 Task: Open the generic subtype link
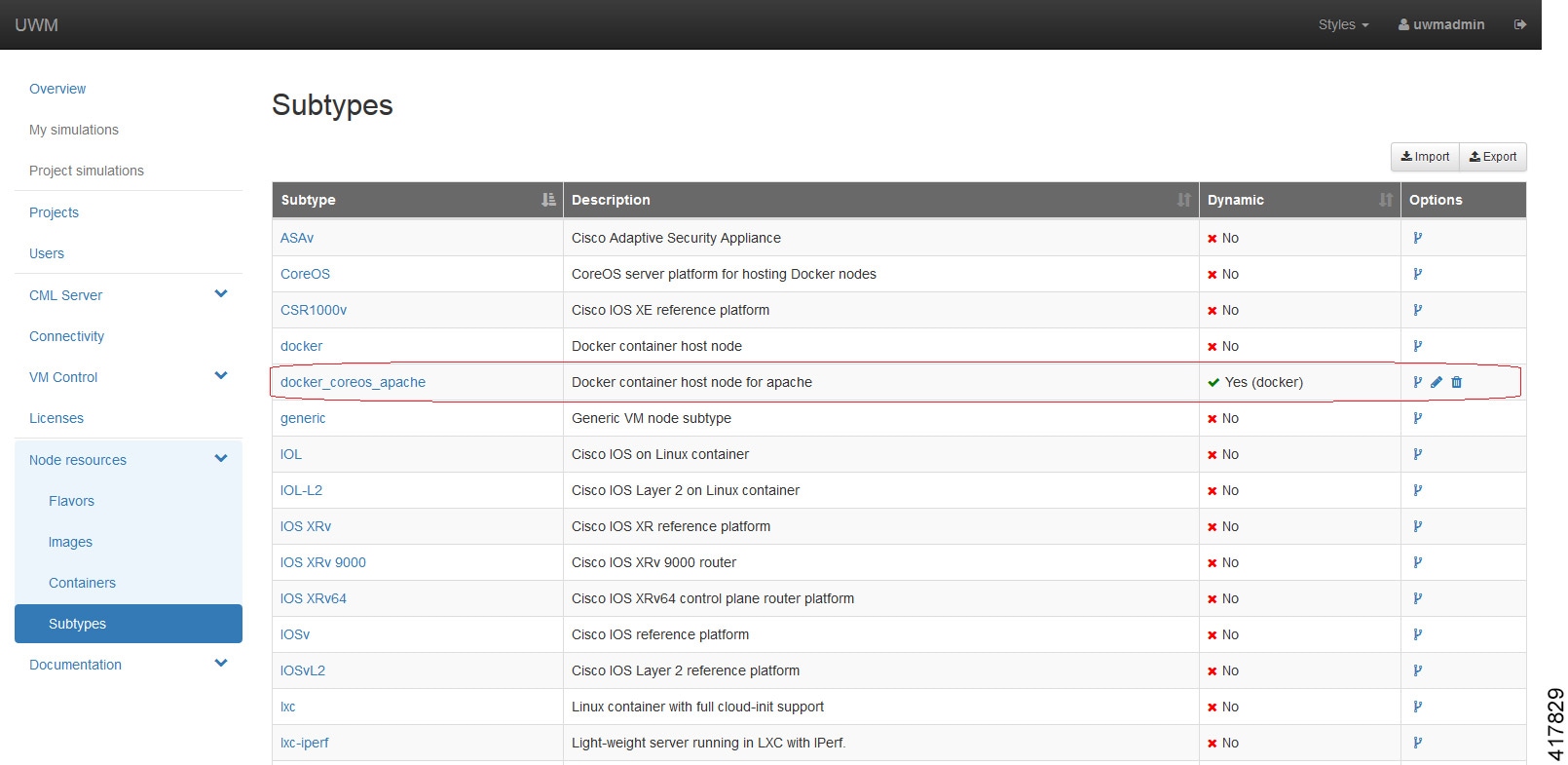(x=303, y=418)
